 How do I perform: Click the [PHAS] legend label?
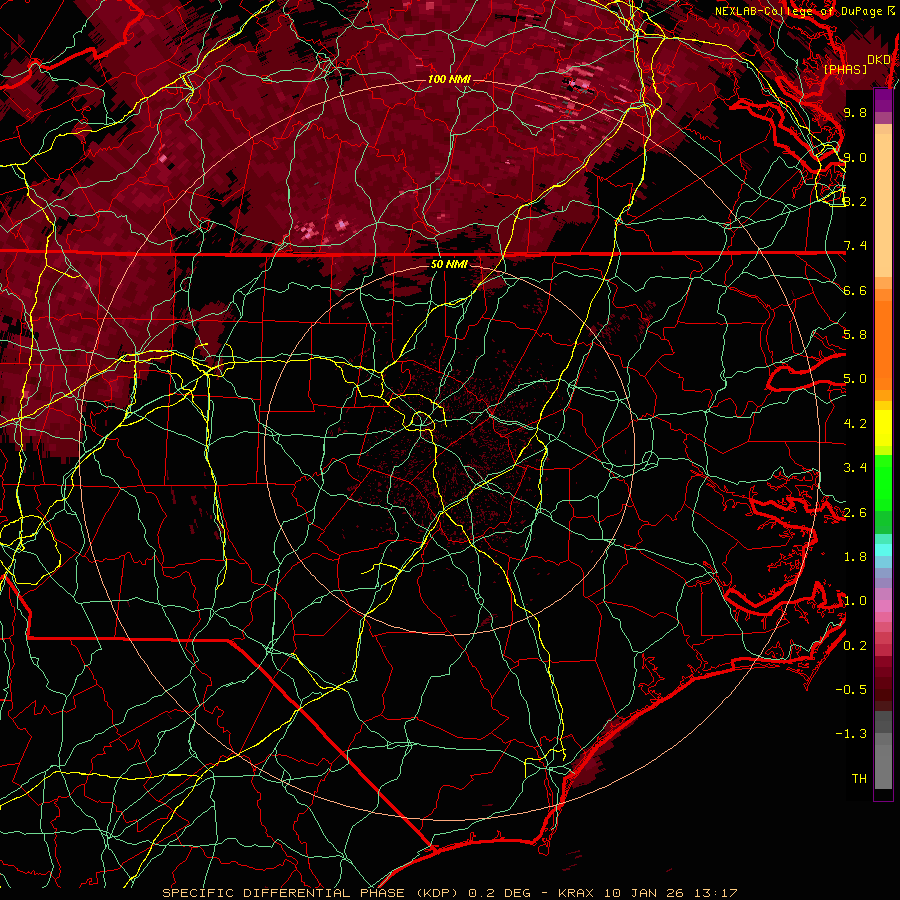click(845, 69)
